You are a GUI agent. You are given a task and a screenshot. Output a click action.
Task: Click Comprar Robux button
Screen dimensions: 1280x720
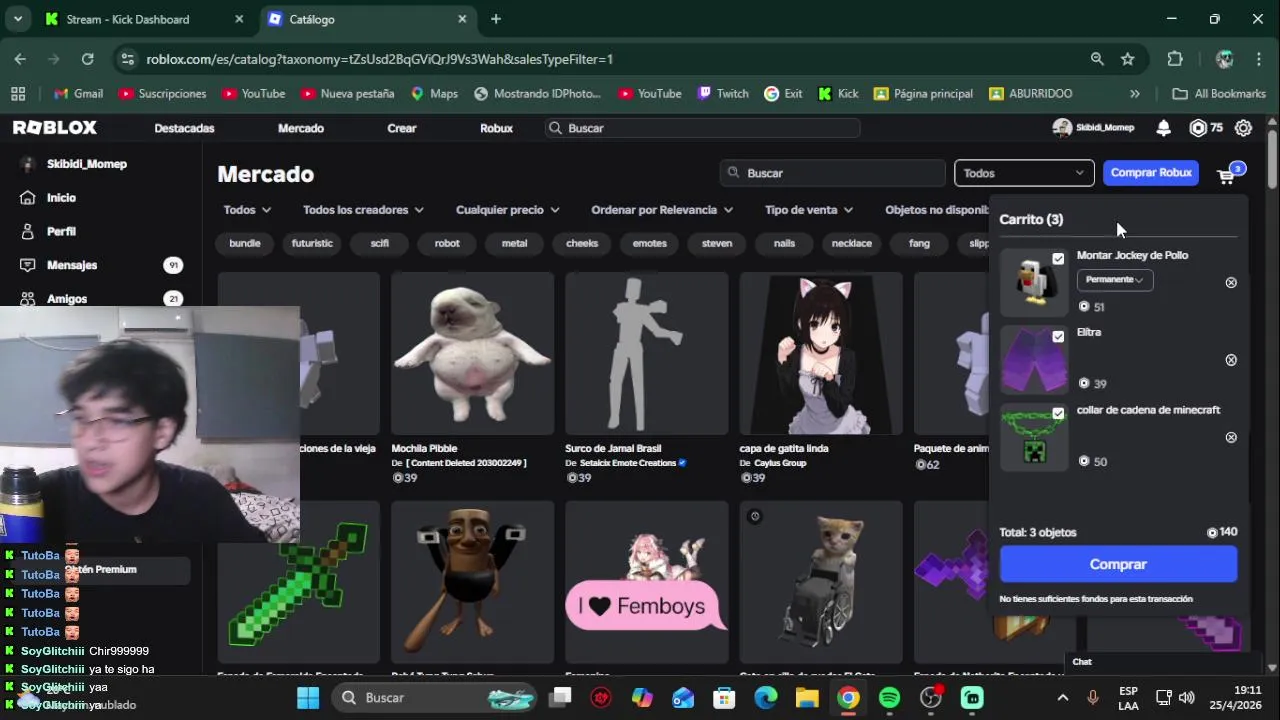(x=1151, y=173)
